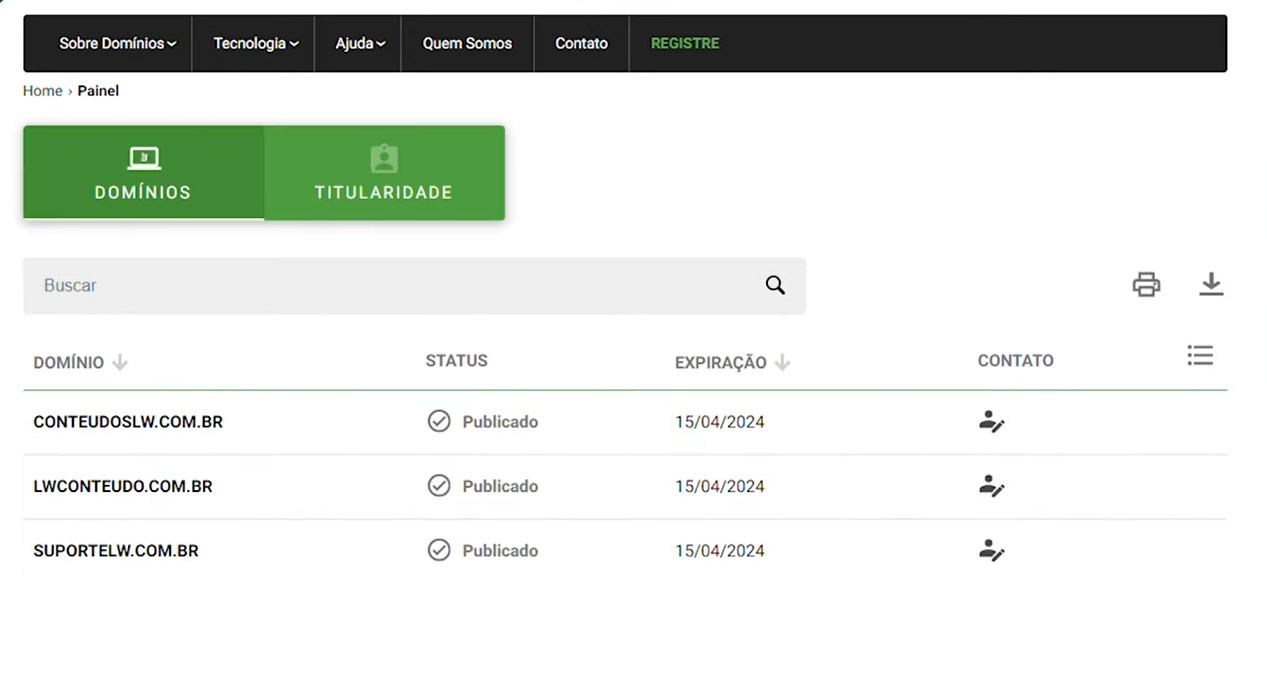Edit contact for CONTEUDOSLW.COM.BR
Image resolution: width=1267 pixels, height=695 pixels.
point(991,422)
